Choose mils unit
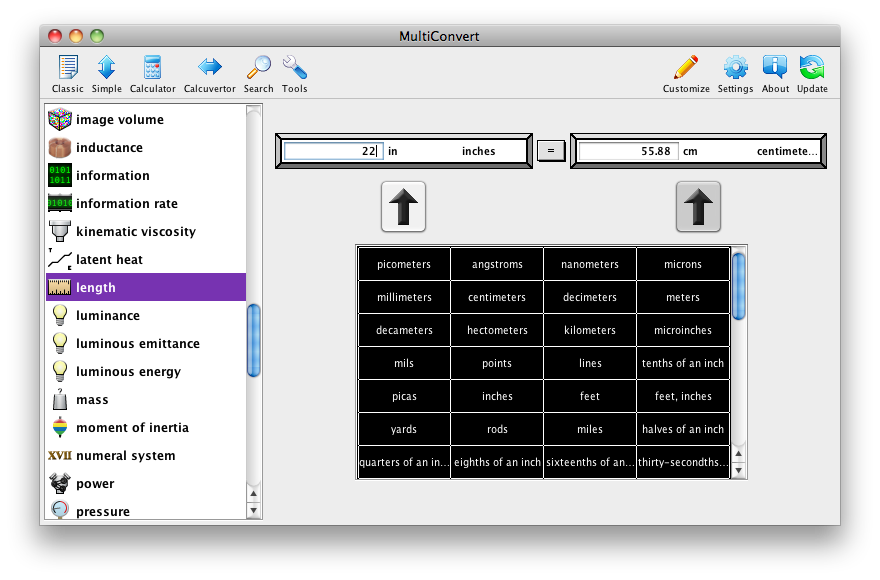 coord(404,363)
